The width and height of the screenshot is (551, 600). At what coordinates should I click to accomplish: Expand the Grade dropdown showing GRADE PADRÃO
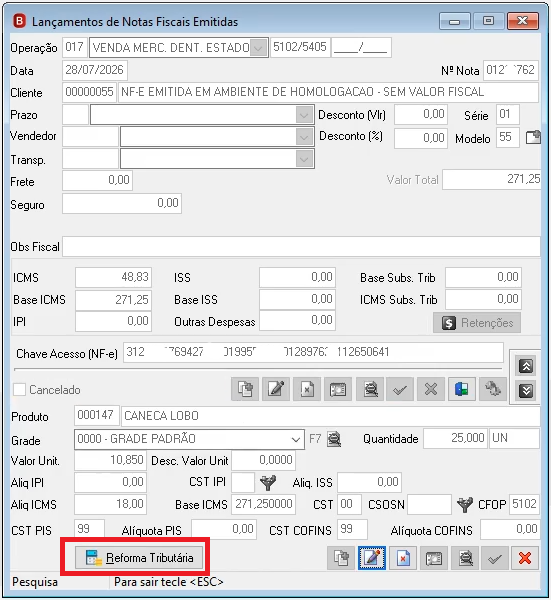[295, 439]
